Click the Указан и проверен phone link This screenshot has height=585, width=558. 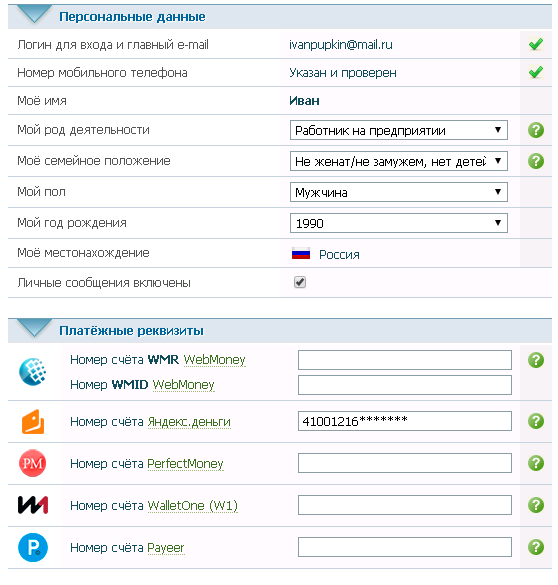coord(343,73)
